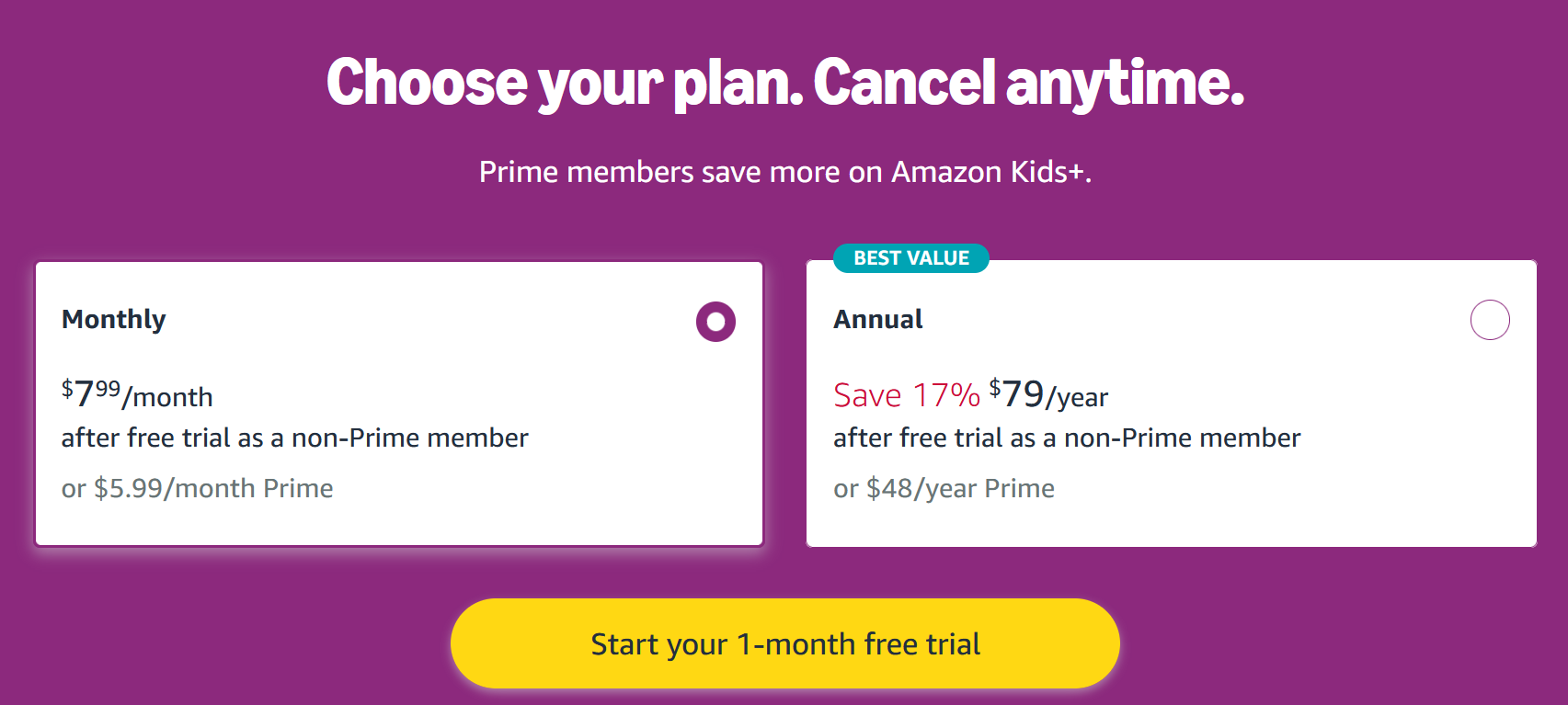This screenshot has height=705, width=1568.
Task: Click the empty Annual radio circle
Action: (x=1490, y=321)
